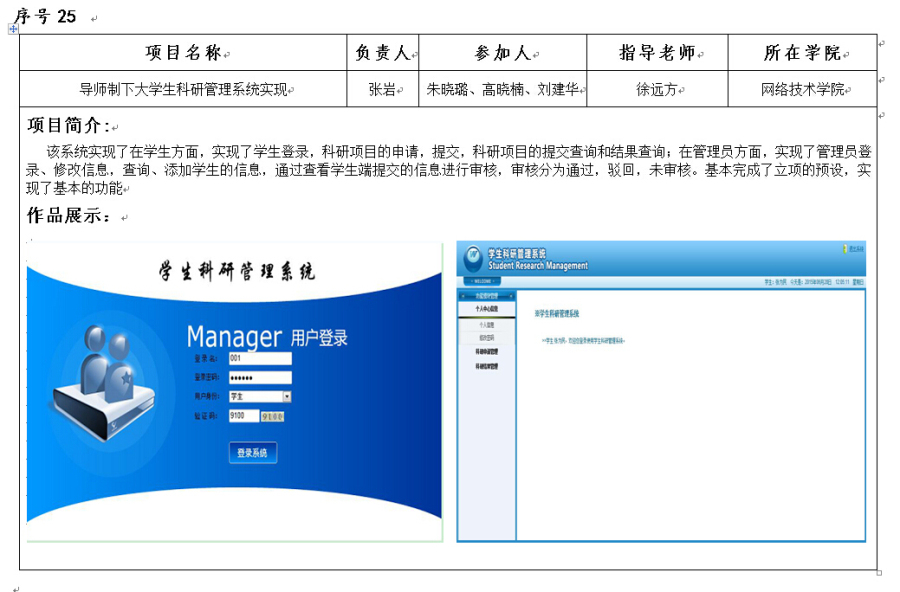Click the cell 朱晓璐、高晓楠、刘建华
900x592 pixels.
coord(503,89)
